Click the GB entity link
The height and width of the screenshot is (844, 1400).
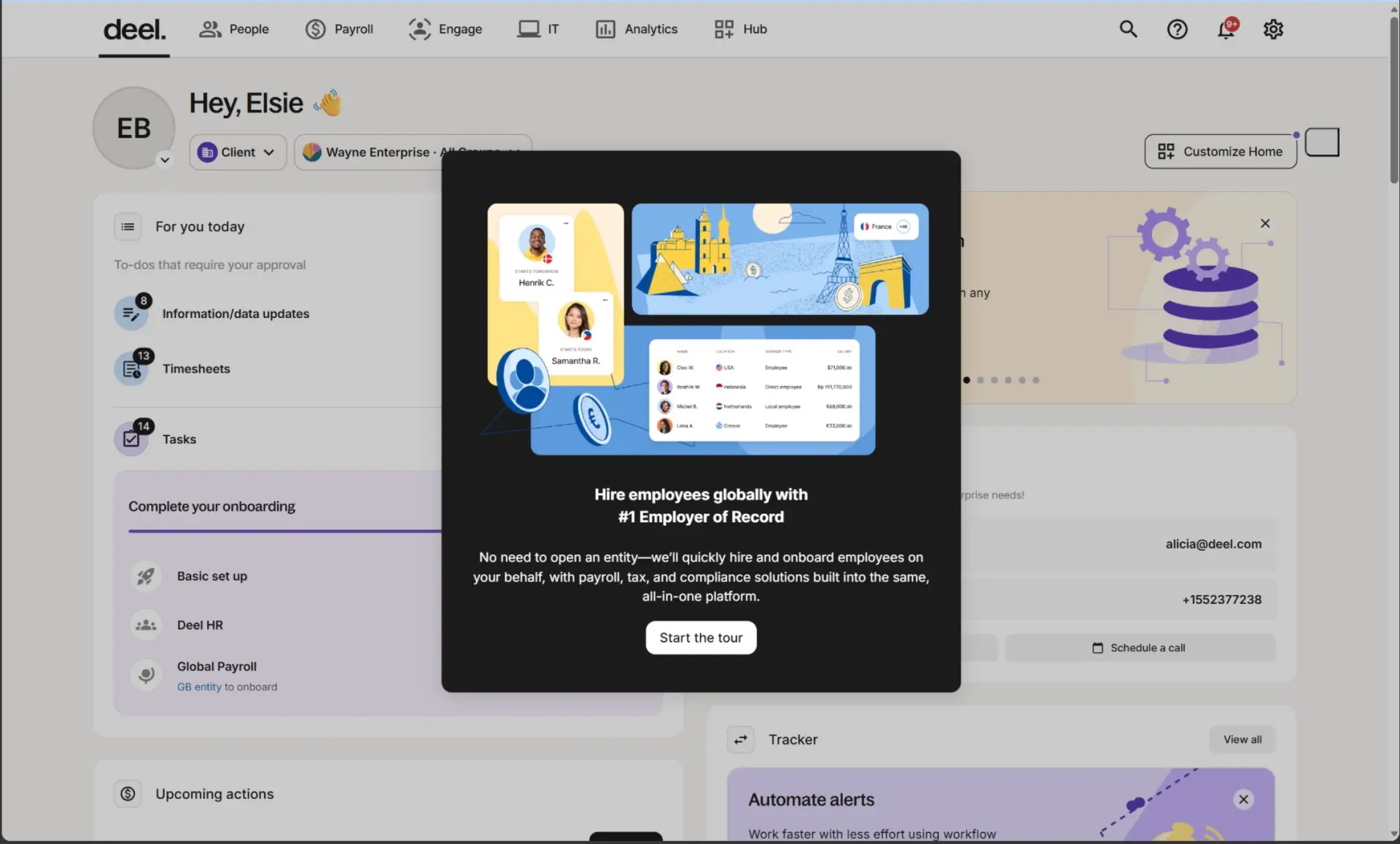199,687
